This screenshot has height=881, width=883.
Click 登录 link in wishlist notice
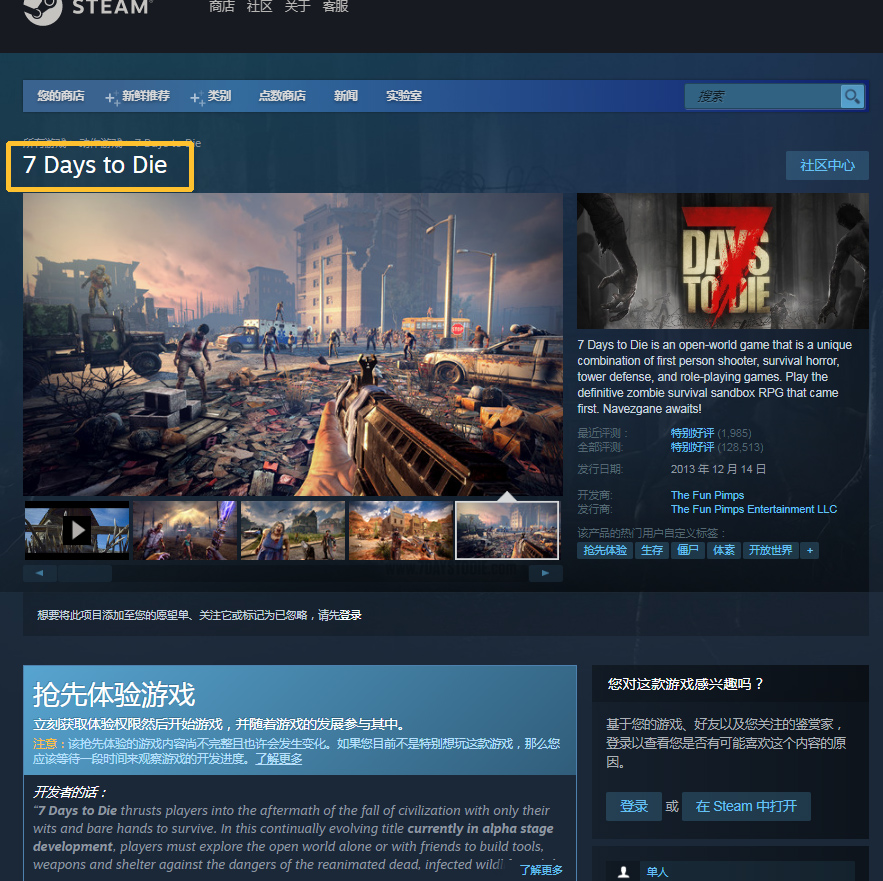pyautogui.click(x=350, y=615)
